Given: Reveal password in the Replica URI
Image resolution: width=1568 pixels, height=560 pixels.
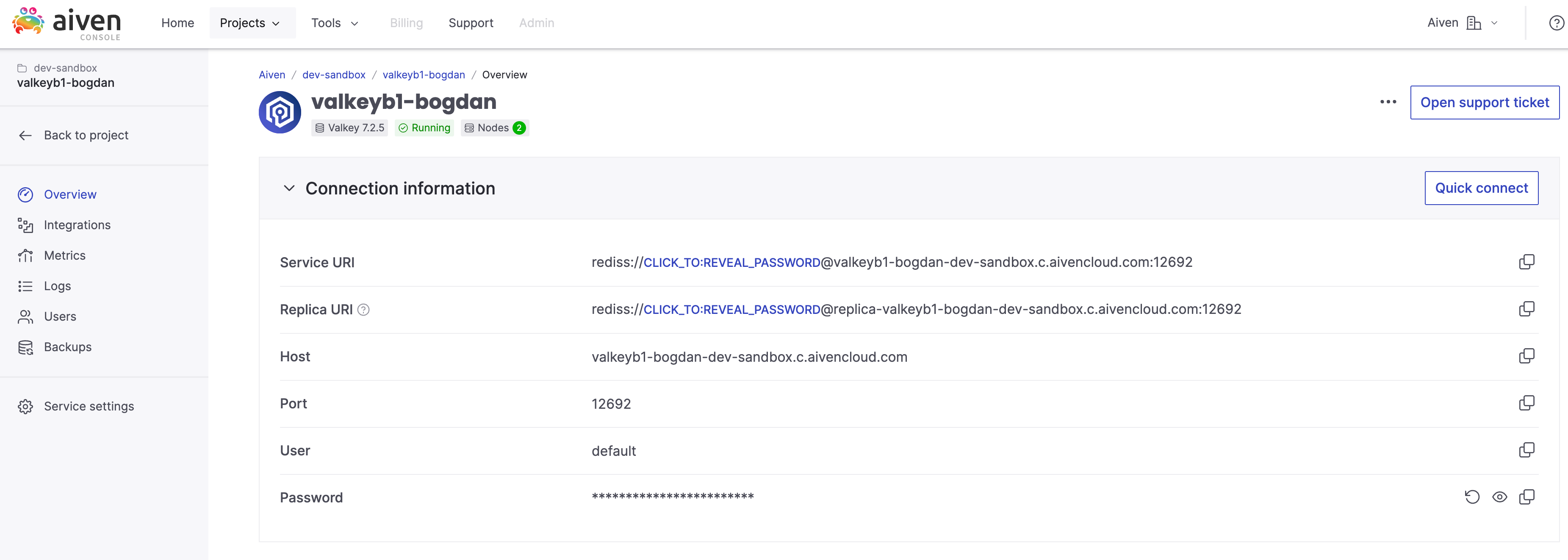Looking at the screenshot, I should click(x=731, y=309).
